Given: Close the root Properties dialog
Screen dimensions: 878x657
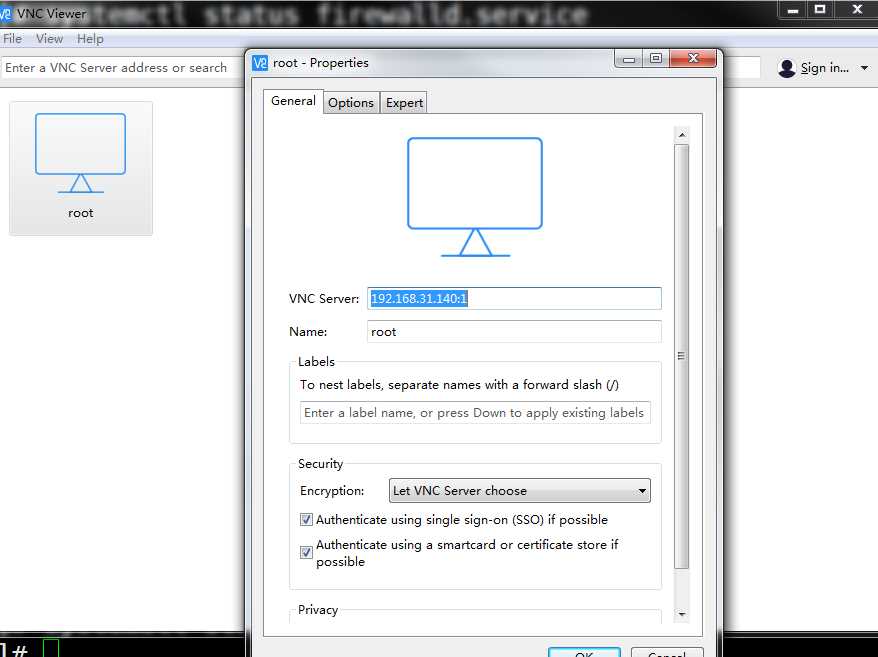Looking at the screenshot, I should click(693, 59).
